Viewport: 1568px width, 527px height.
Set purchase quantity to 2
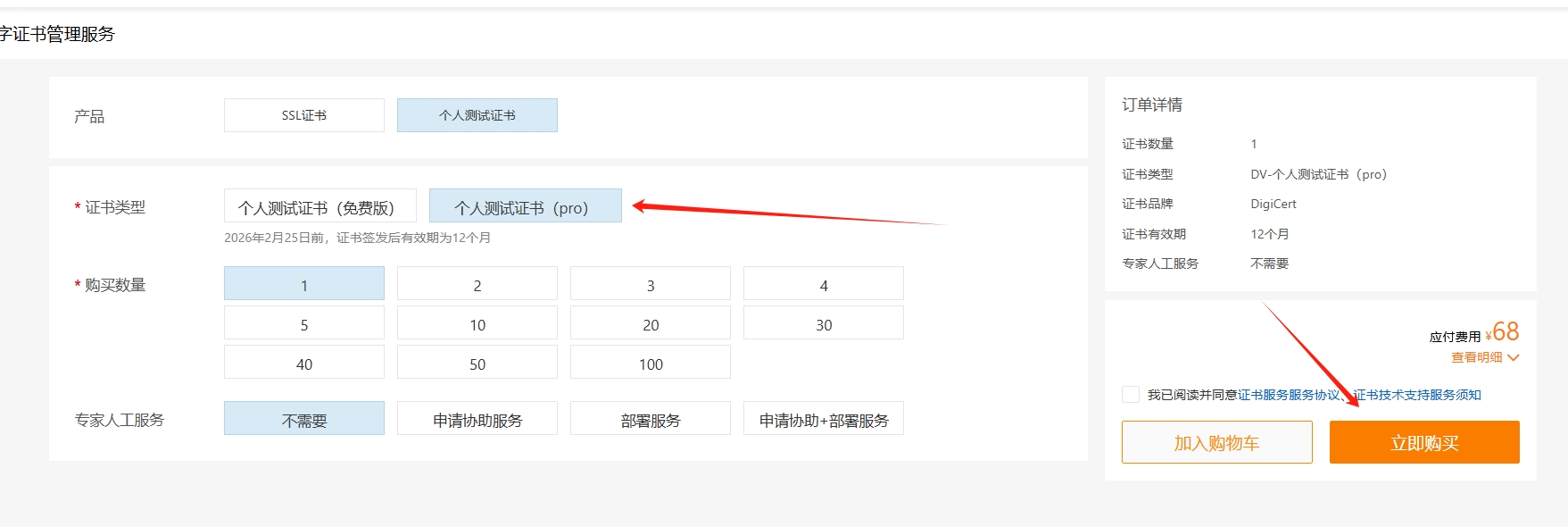pyautogui.click(x=477, y=284)
